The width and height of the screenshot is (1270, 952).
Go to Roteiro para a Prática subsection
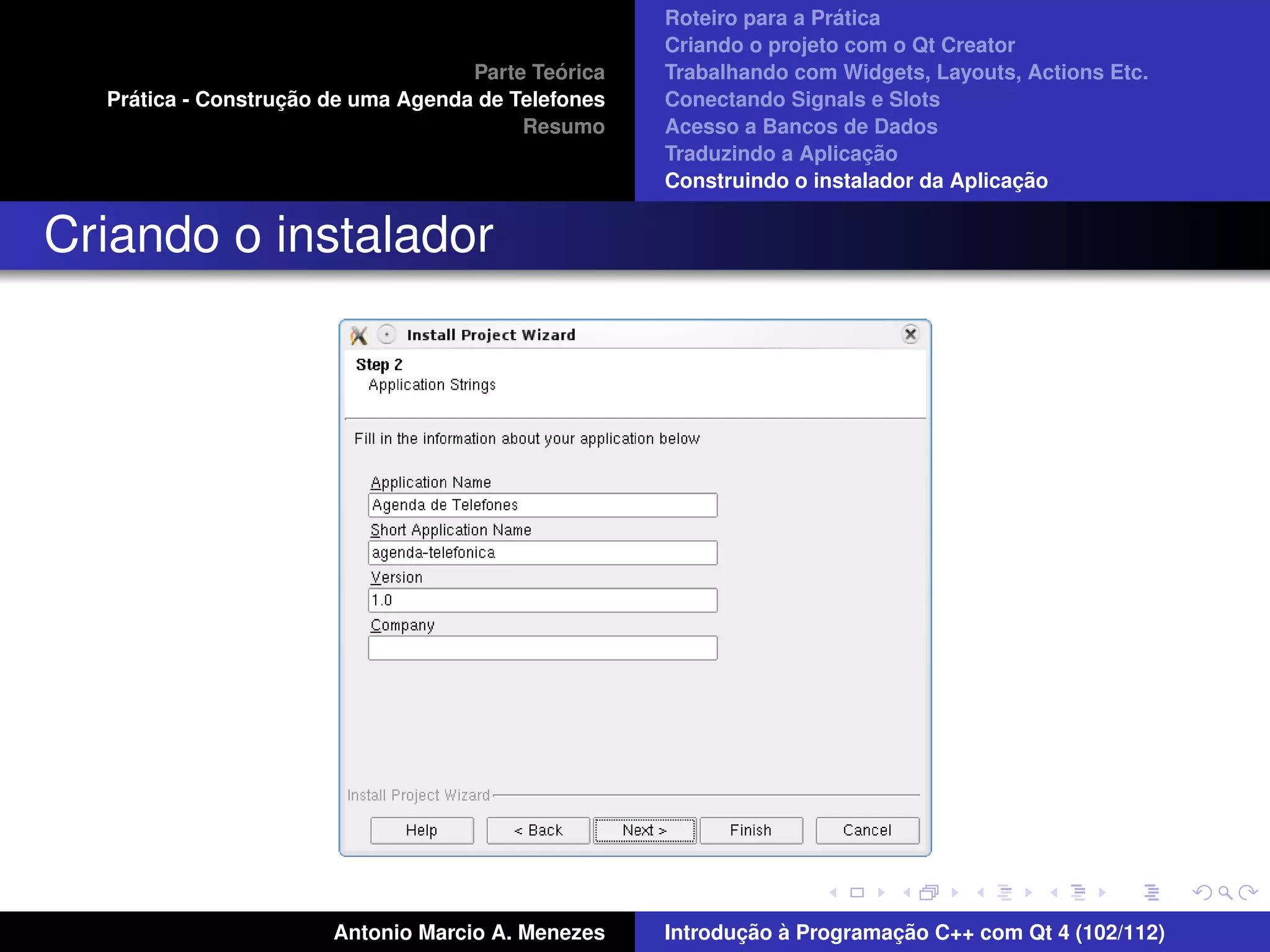point(772,18)
